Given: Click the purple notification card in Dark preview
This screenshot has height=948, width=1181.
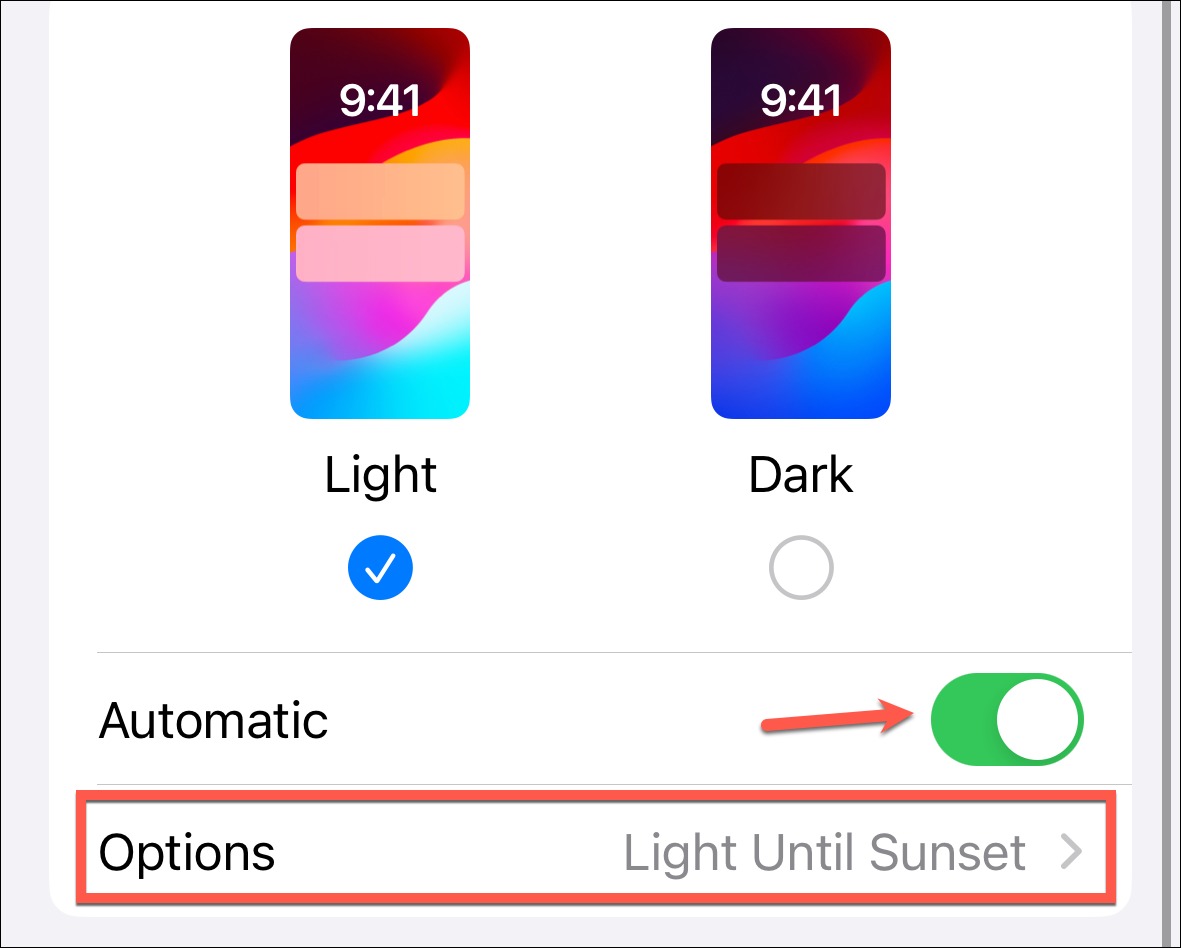Looking at the screenshot, I should pos(801,253).
